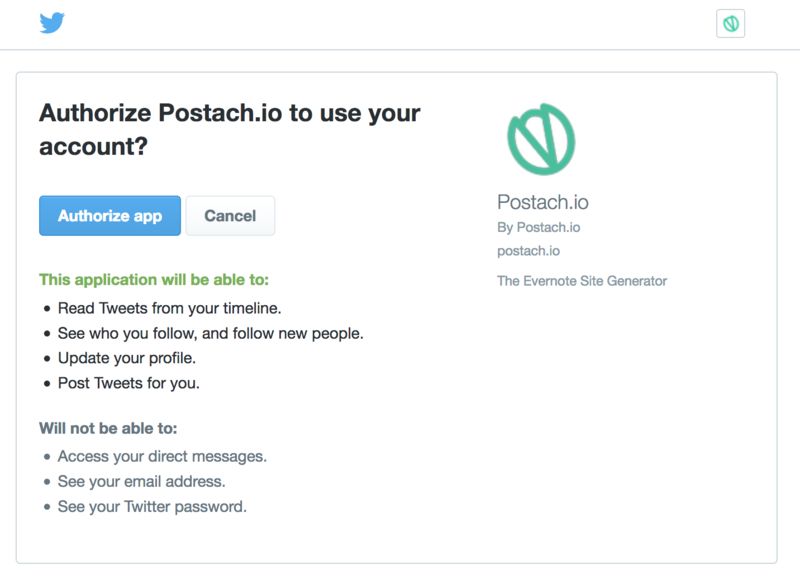Select the "Post Tweets for you" item
800x579 pixels.
tap(129, 383)
